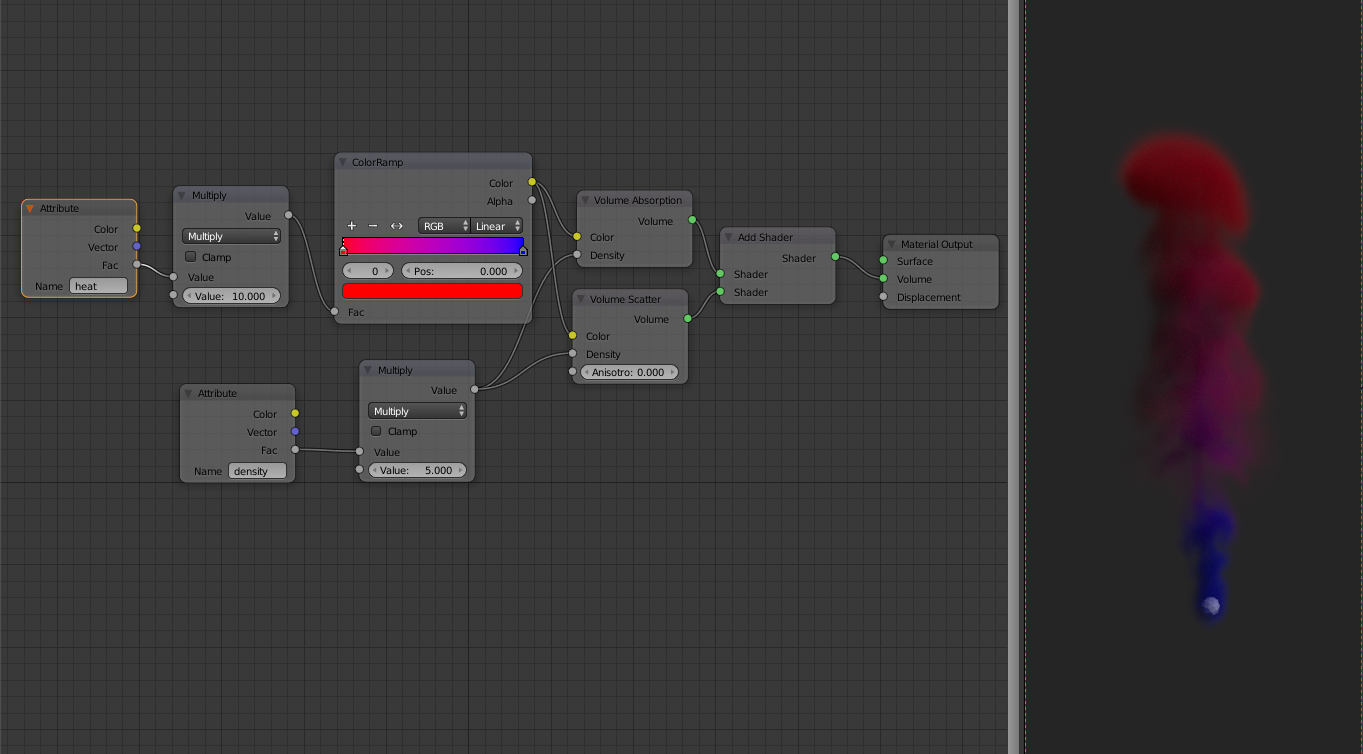Screen dimensions: 1363x754
Task: Click Material Output's Surface input socket
Action: (883, 260)
